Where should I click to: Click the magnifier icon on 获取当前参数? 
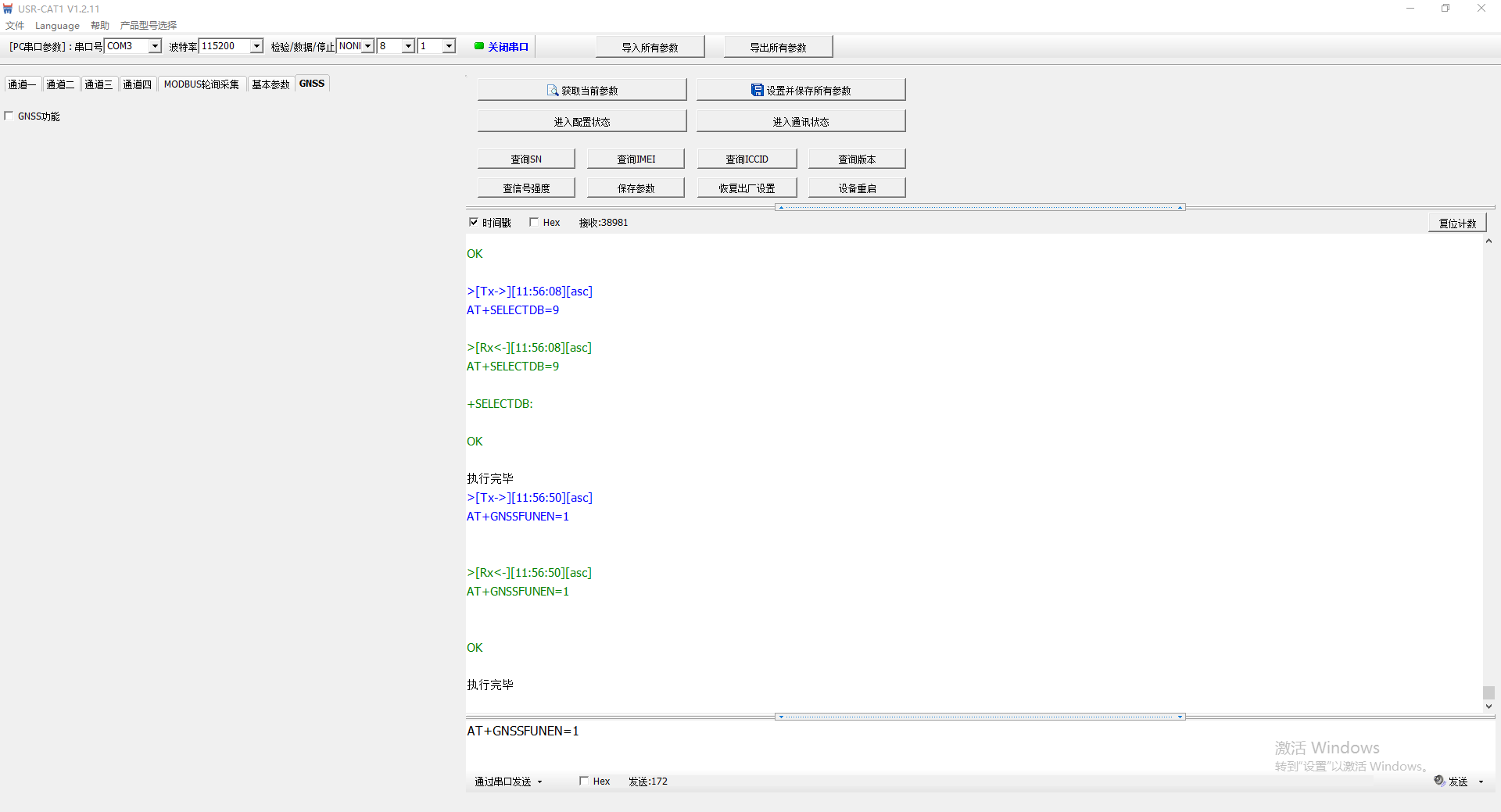click(x=552, y=91)
